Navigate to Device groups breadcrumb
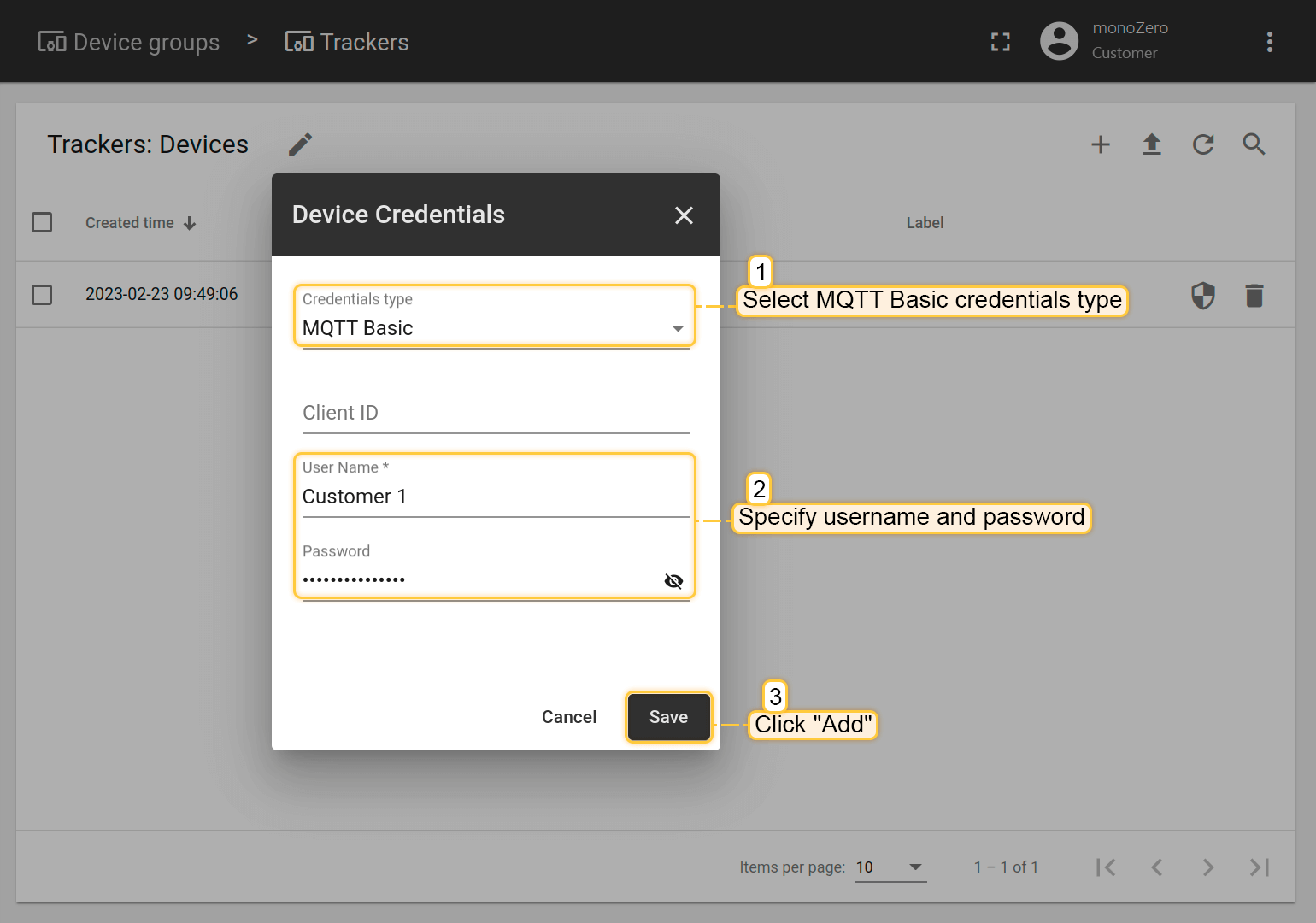The width and height of the screenshot is (1316, 923). 129,42
